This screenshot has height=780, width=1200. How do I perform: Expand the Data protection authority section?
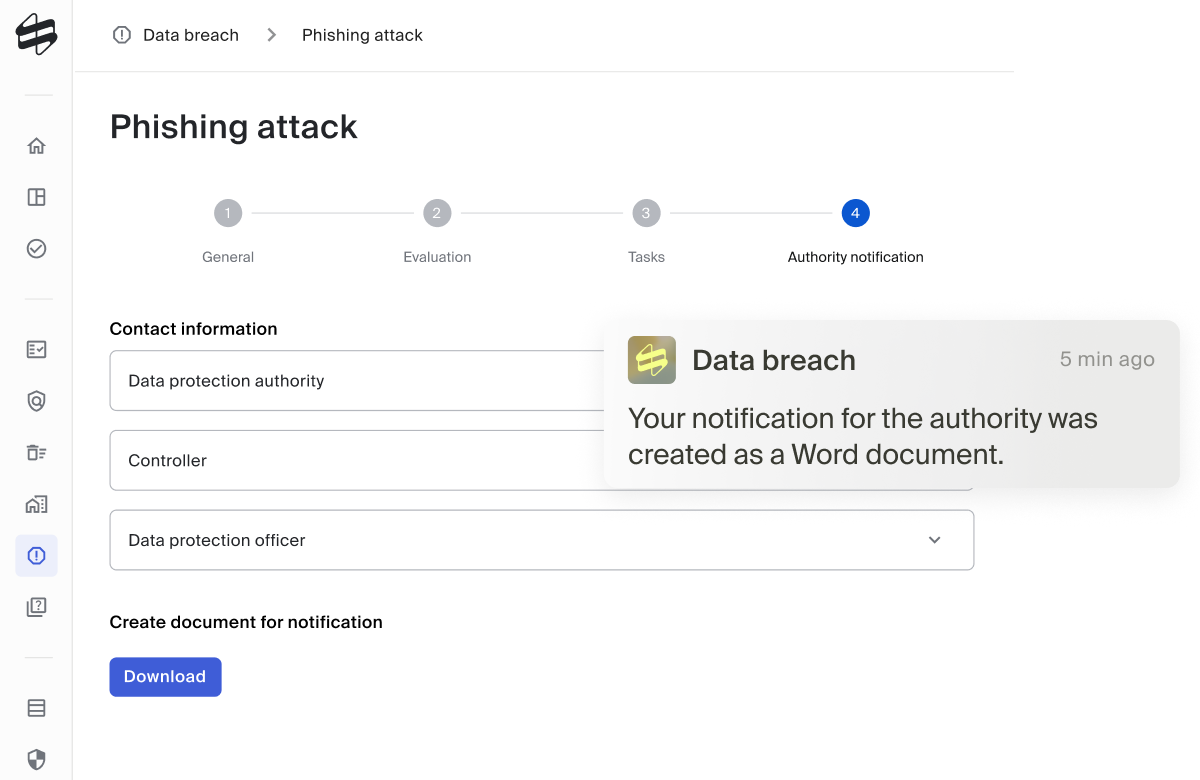click(356, 380)
